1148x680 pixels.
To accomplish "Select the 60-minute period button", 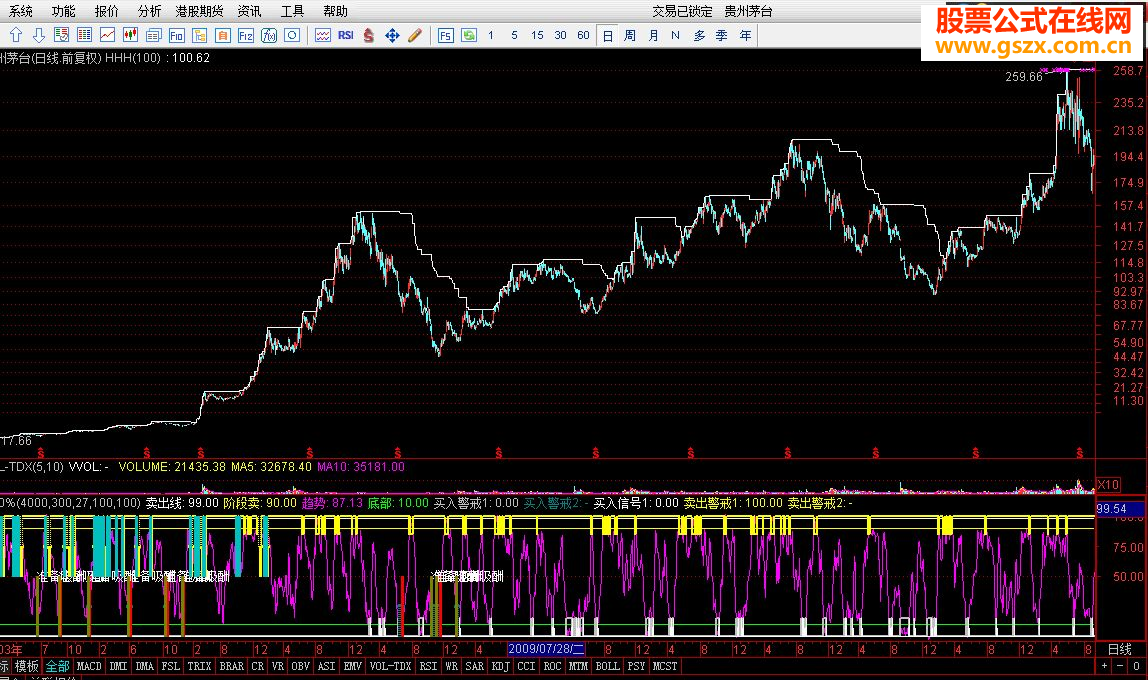I will [x=584, y=35].
